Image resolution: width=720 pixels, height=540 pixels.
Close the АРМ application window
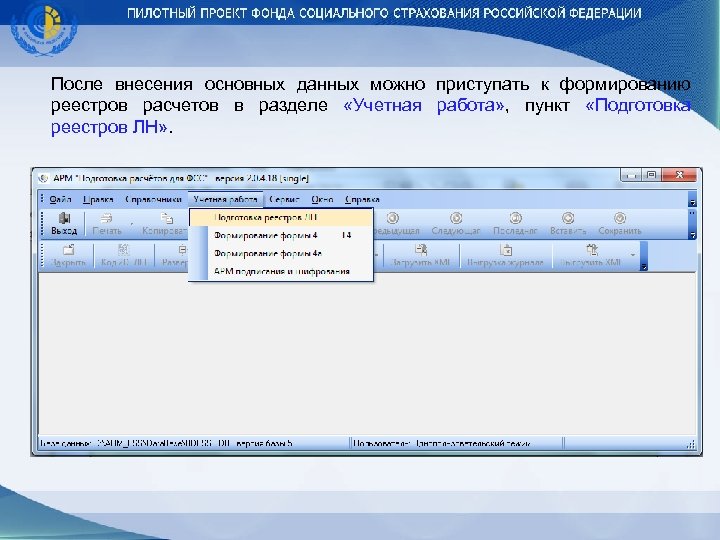click(680, 174)
